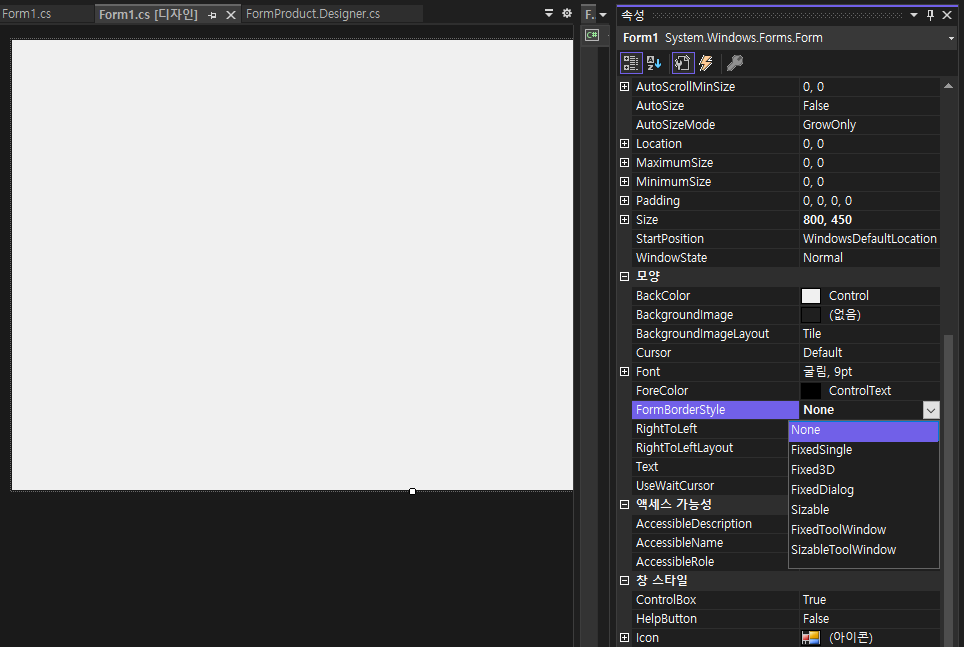Show the Properties page icon
This screenshot has width=964, height=647.
[x=682, y=63]
